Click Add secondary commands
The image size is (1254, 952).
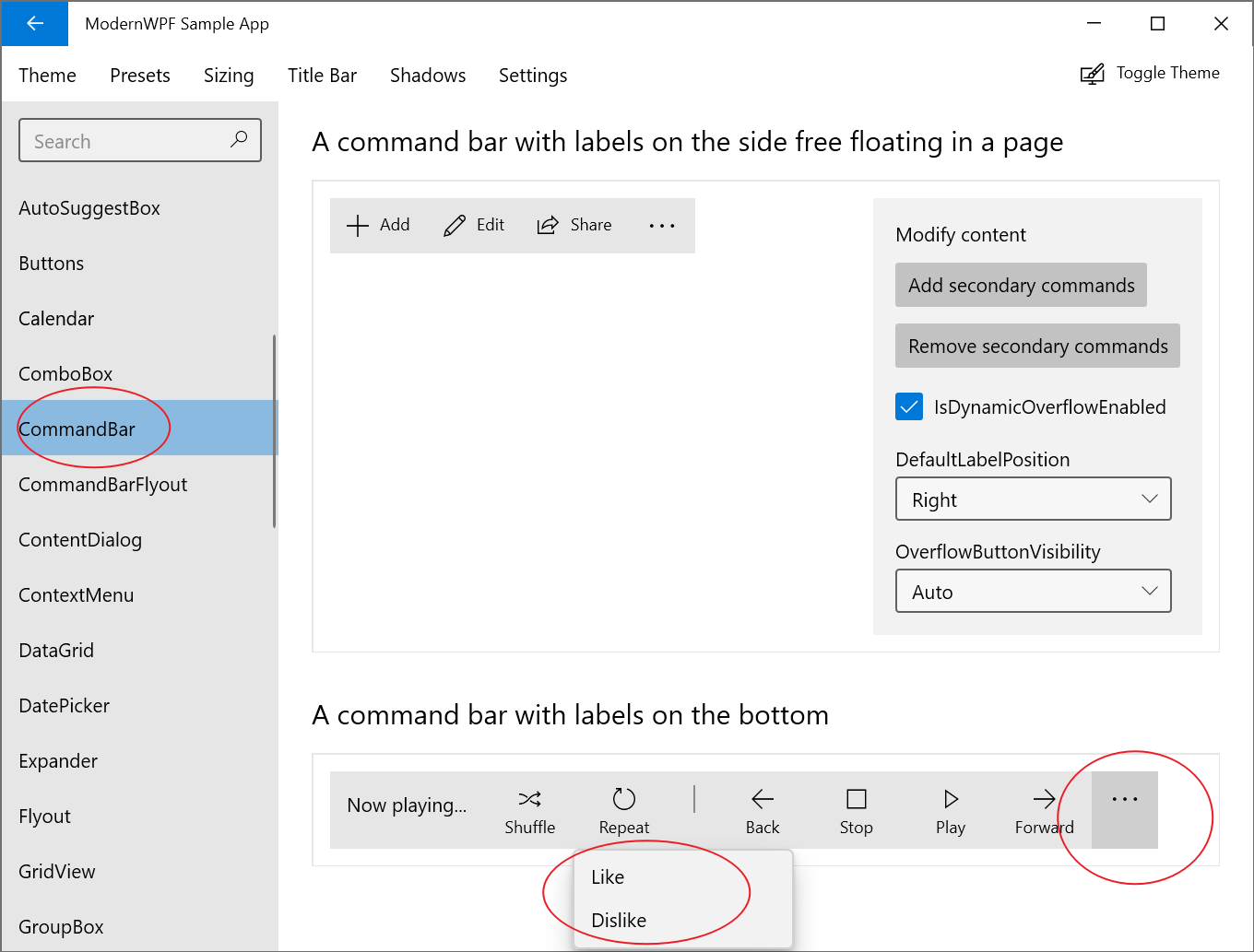click(x=1021, y=285)
